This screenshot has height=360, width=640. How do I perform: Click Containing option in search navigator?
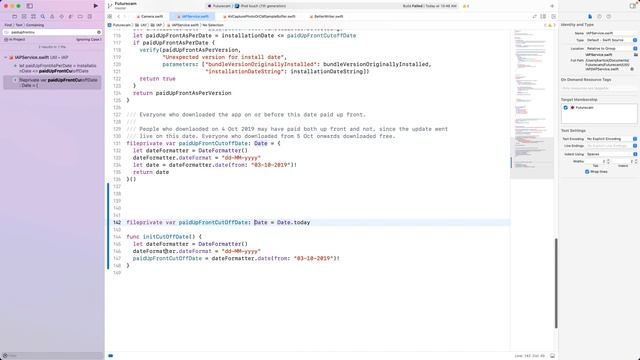point(35,25)
